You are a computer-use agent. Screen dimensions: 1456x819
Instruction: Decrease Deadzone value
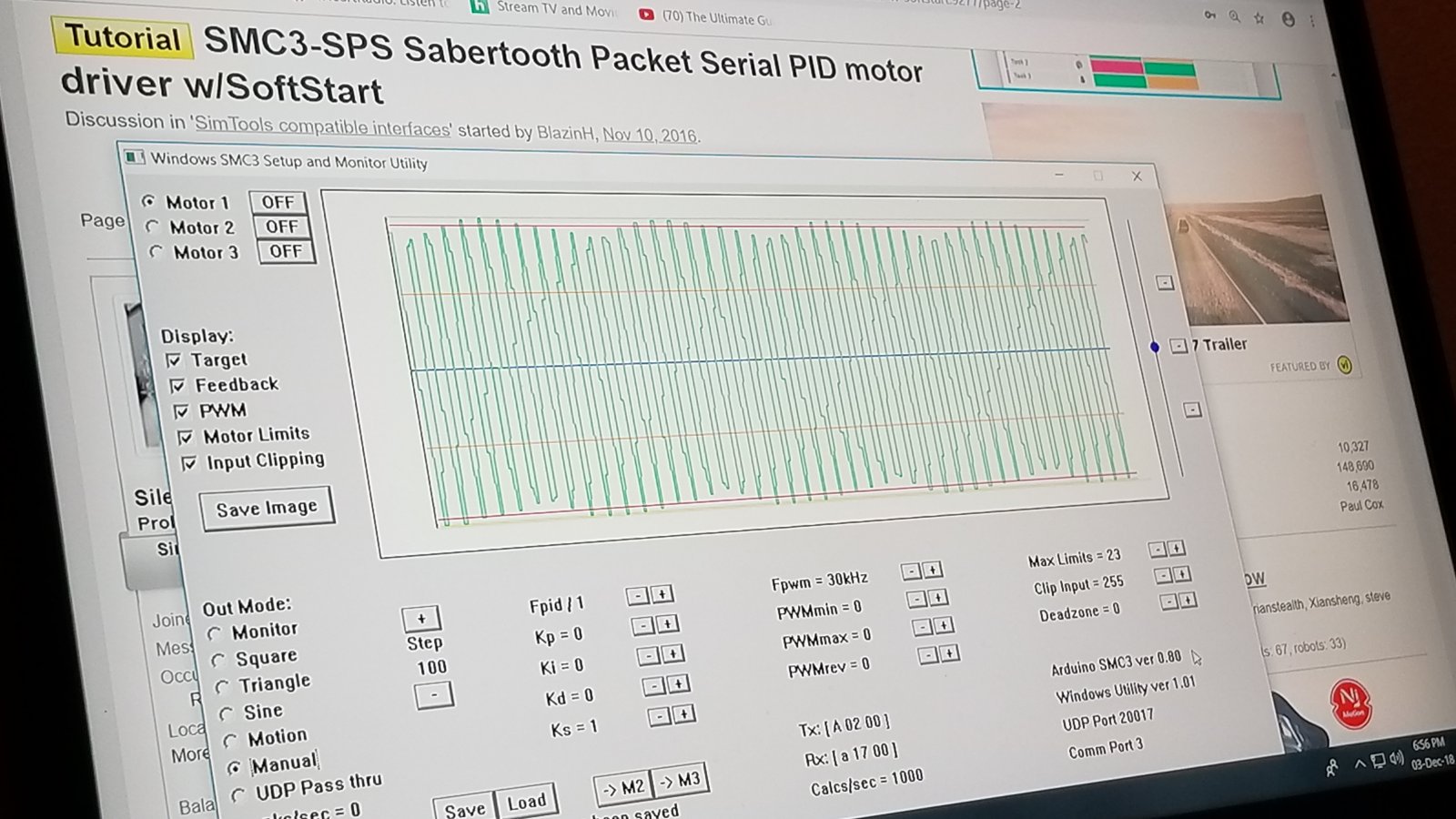click(1168, 602)
